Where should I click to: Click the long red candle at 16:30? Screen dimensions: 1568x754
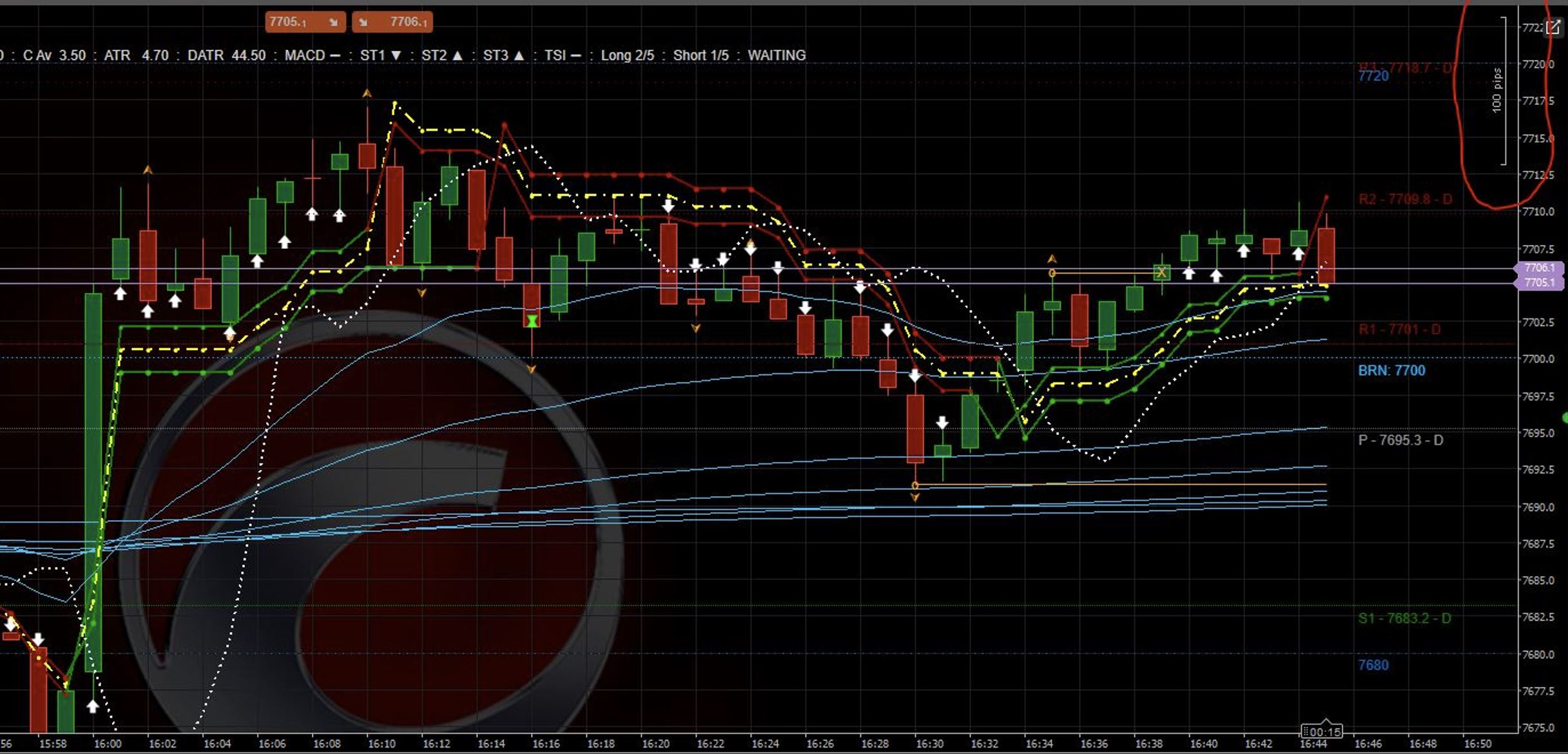pos(915,429)
